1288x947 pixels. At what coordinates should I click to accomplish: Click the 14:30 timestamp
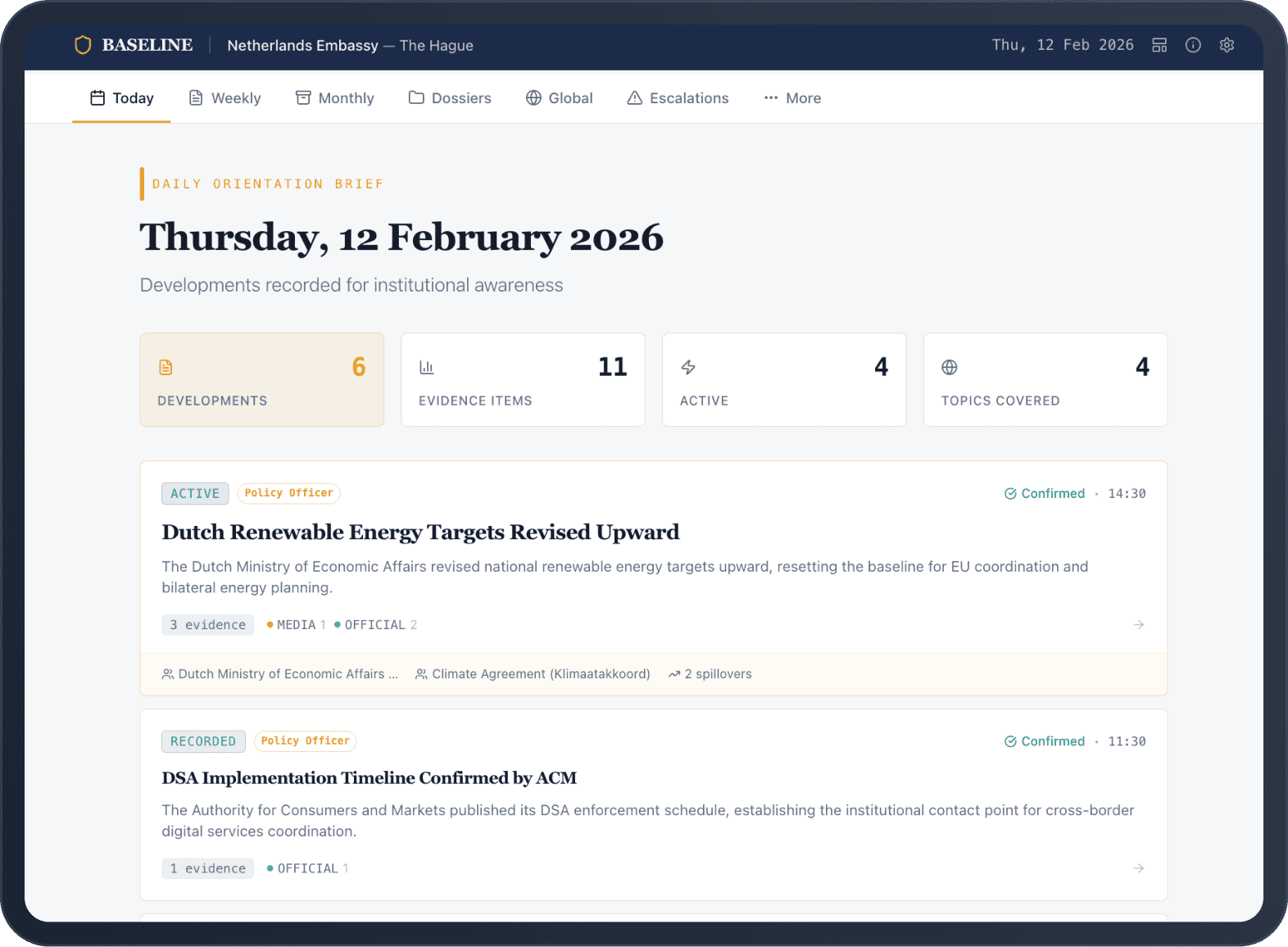pyautogui.click(x=1127, y=494)
